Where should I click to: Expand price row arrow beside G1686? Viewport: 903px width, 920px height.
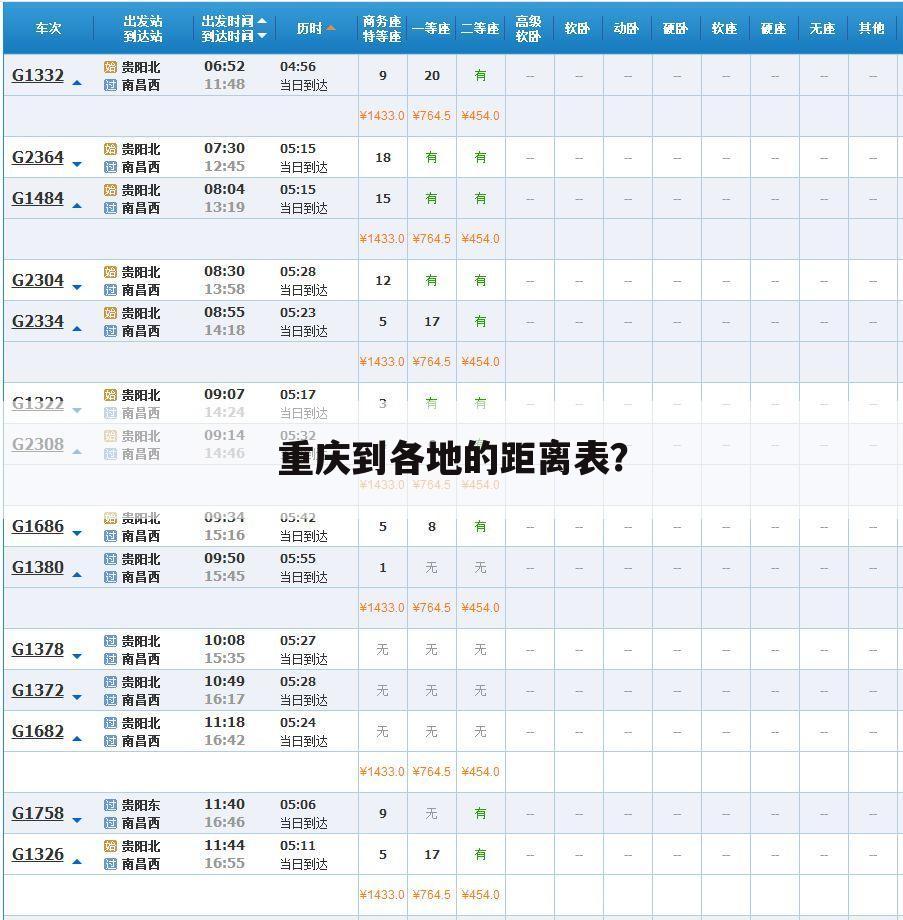pyautogui.click(x=77, y=533)
